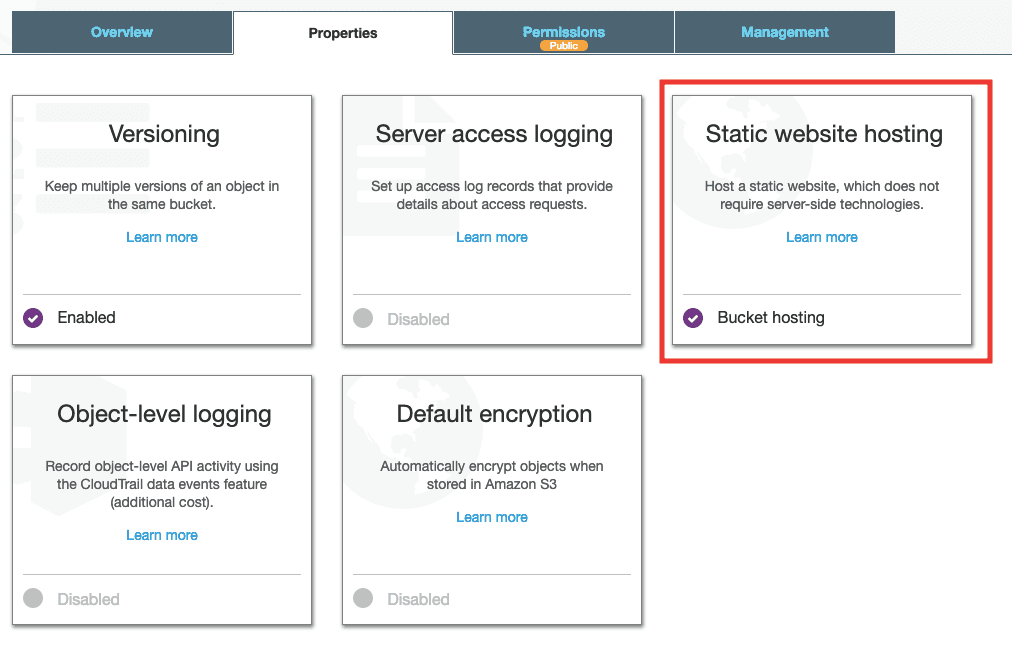
Task: Open the Permissions tab
Action: point(563,31)
